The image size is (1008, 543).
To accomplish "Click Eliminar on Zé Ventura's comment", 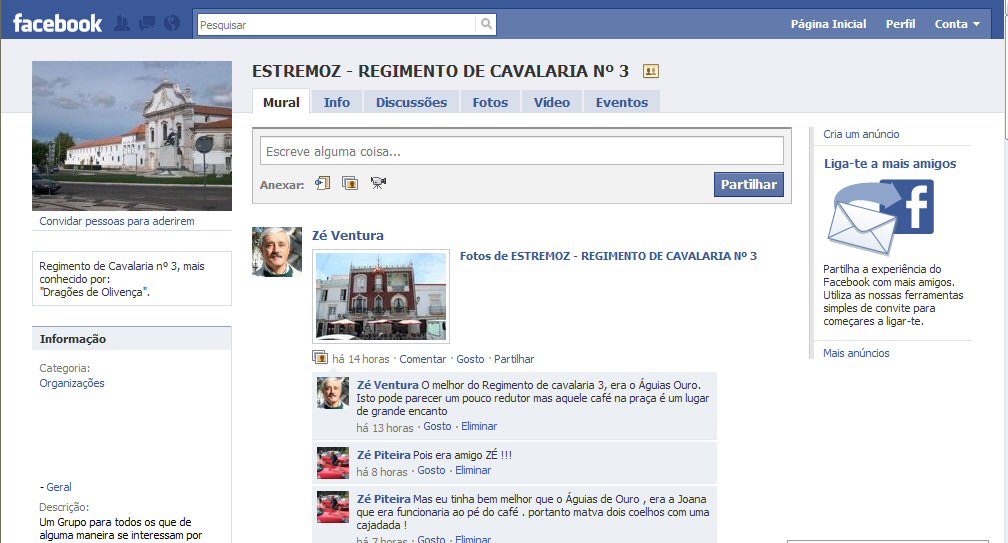I will click(479, 426).
